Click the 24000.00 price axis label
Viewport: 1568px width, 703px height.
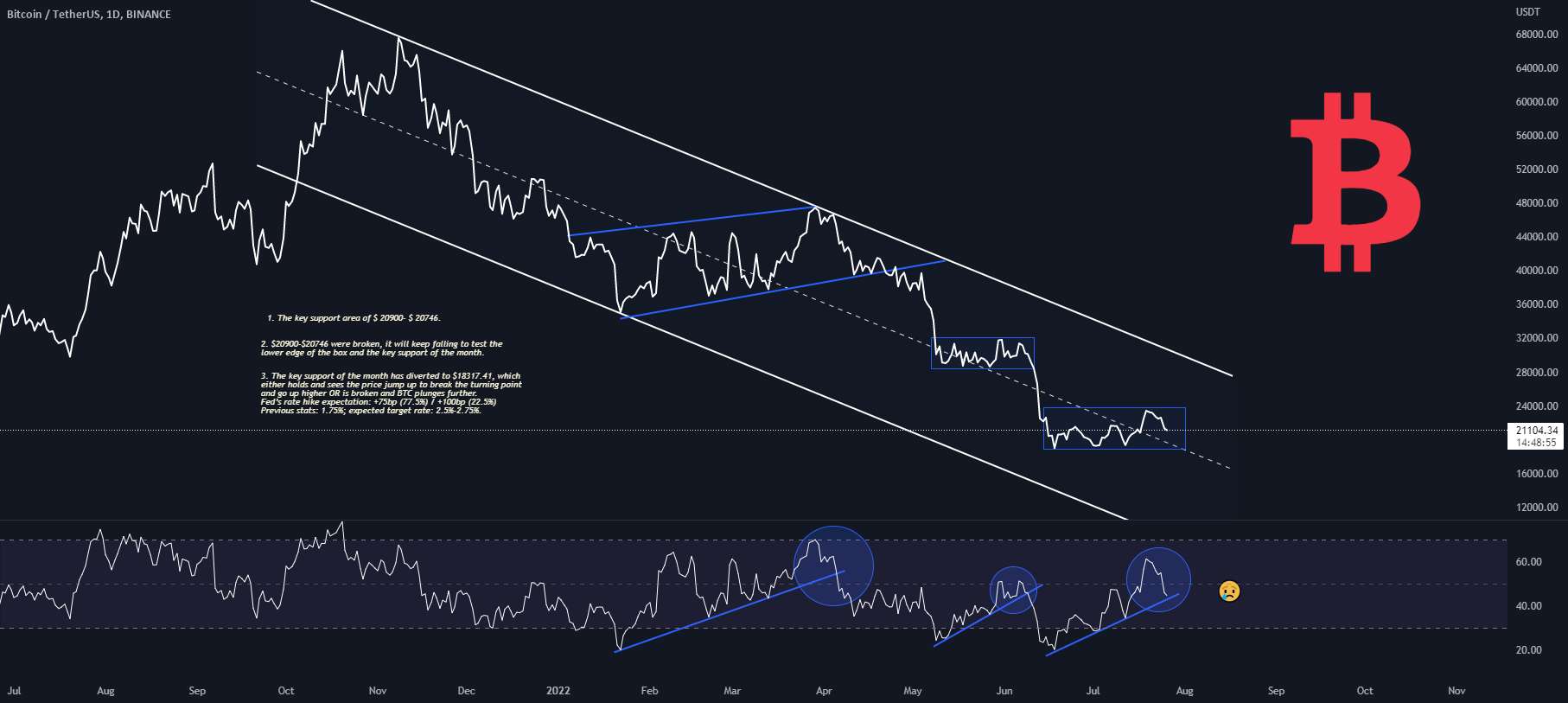click(x=1537, y=406)
